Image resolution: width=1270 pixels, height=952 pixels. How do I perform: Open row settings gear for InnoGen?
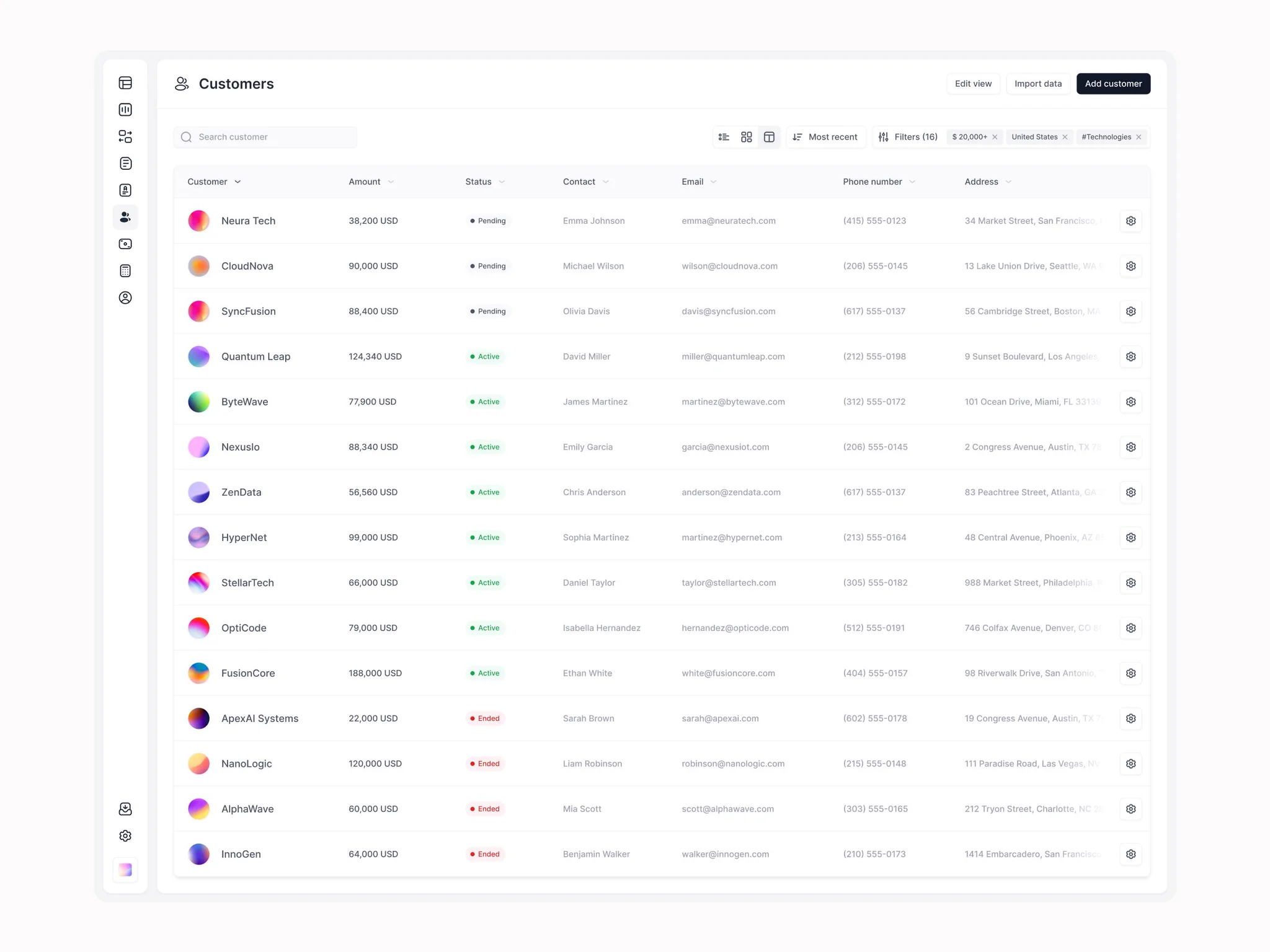click(x=1130, y=854)
